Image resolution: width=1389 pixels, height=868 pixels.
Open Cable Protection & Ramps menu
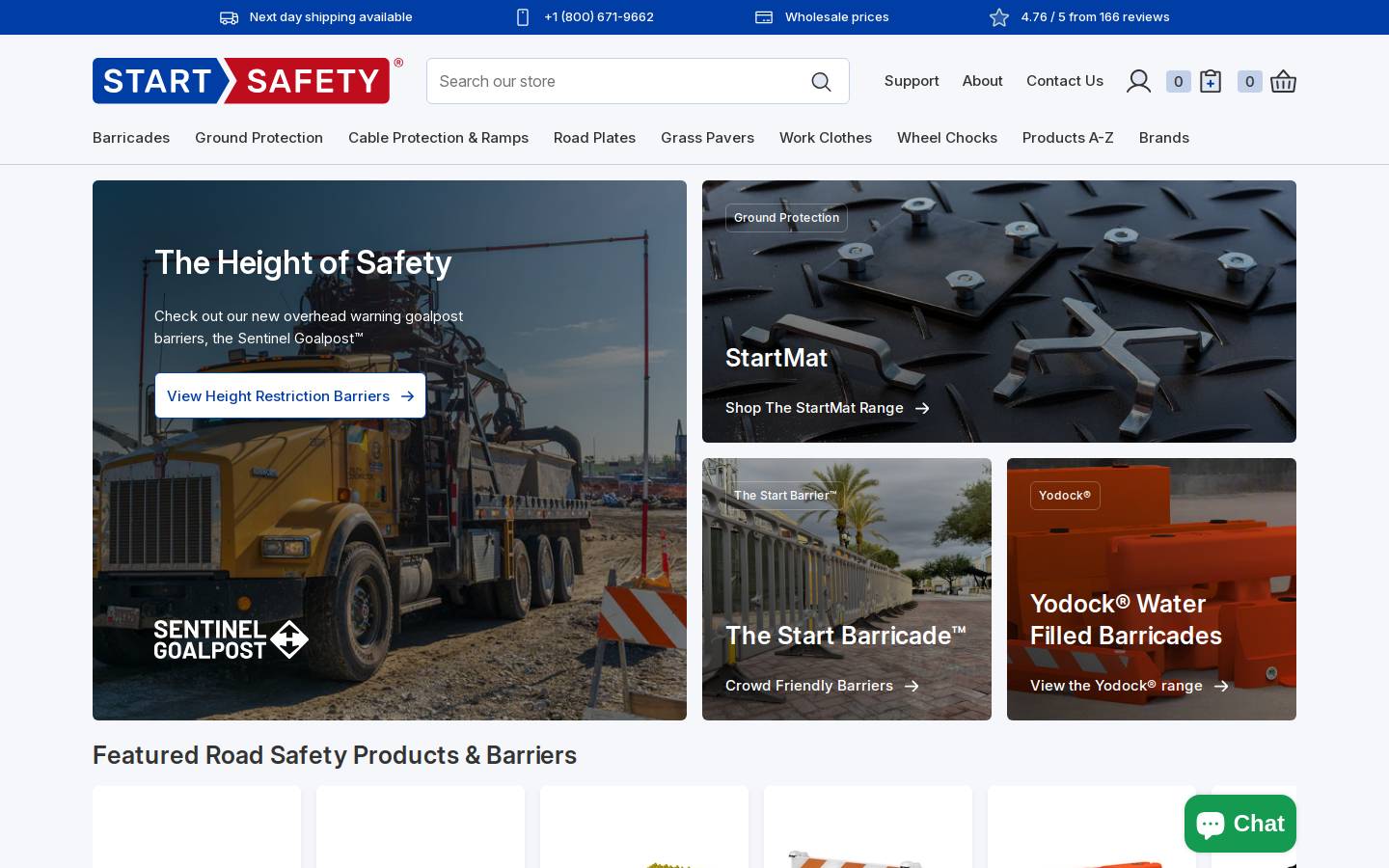(438, 138)
